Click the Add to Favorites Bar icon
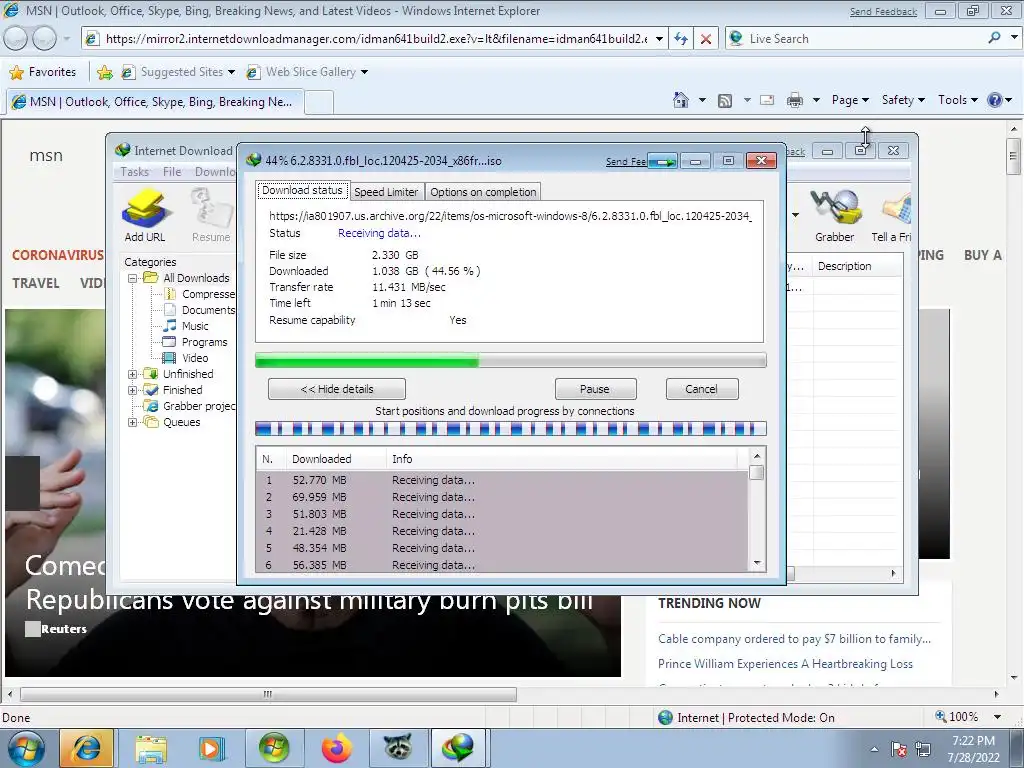Viewport: 1024px width, 768px height. (x=104, y=72)
